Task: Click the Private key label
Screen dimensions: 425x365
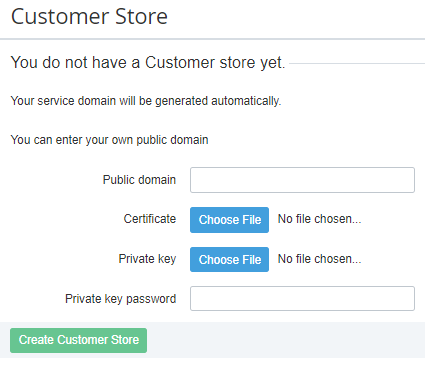Action: click(x=147, y=259)
